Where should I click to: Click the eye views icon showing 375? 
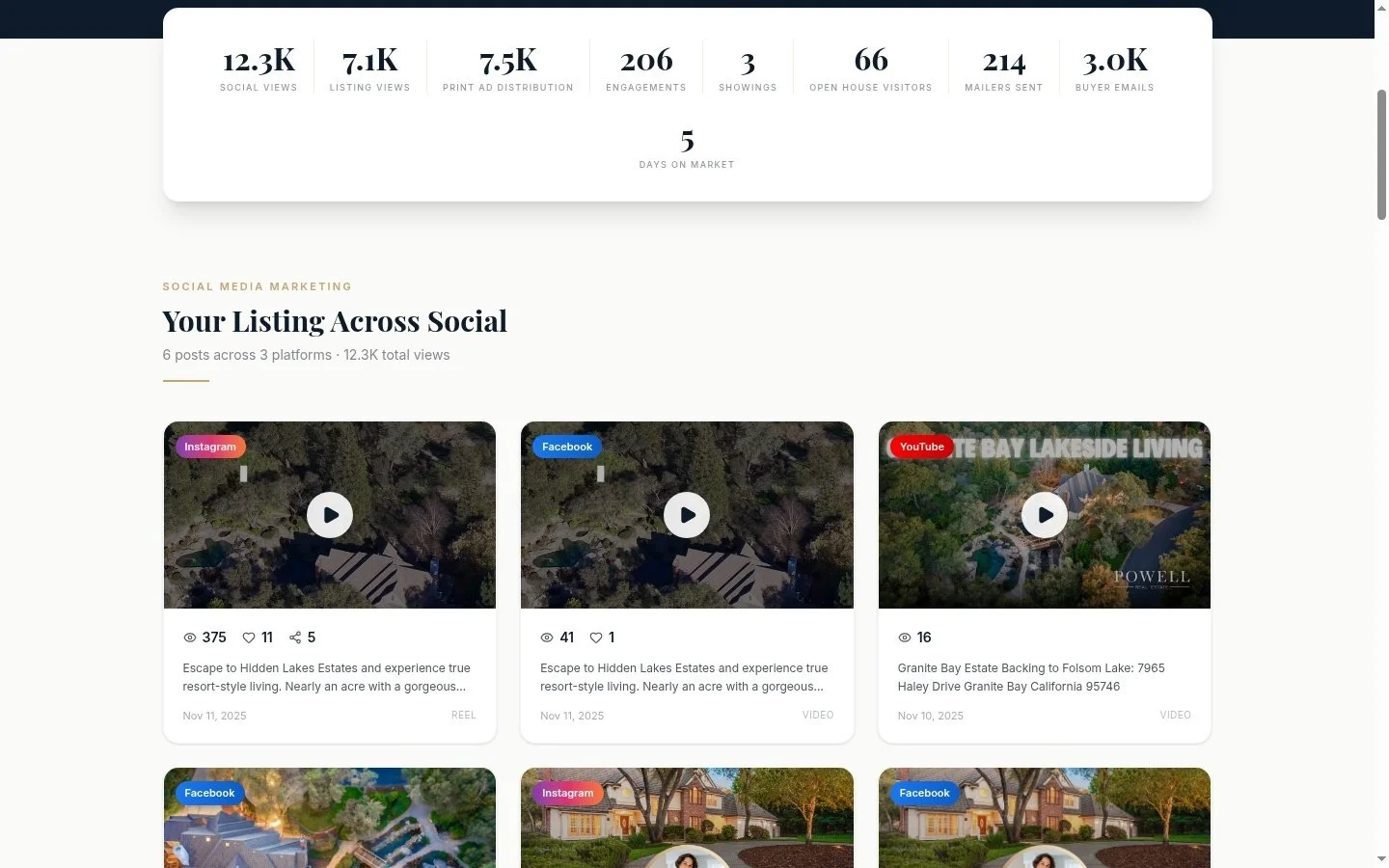coord(190,637)
